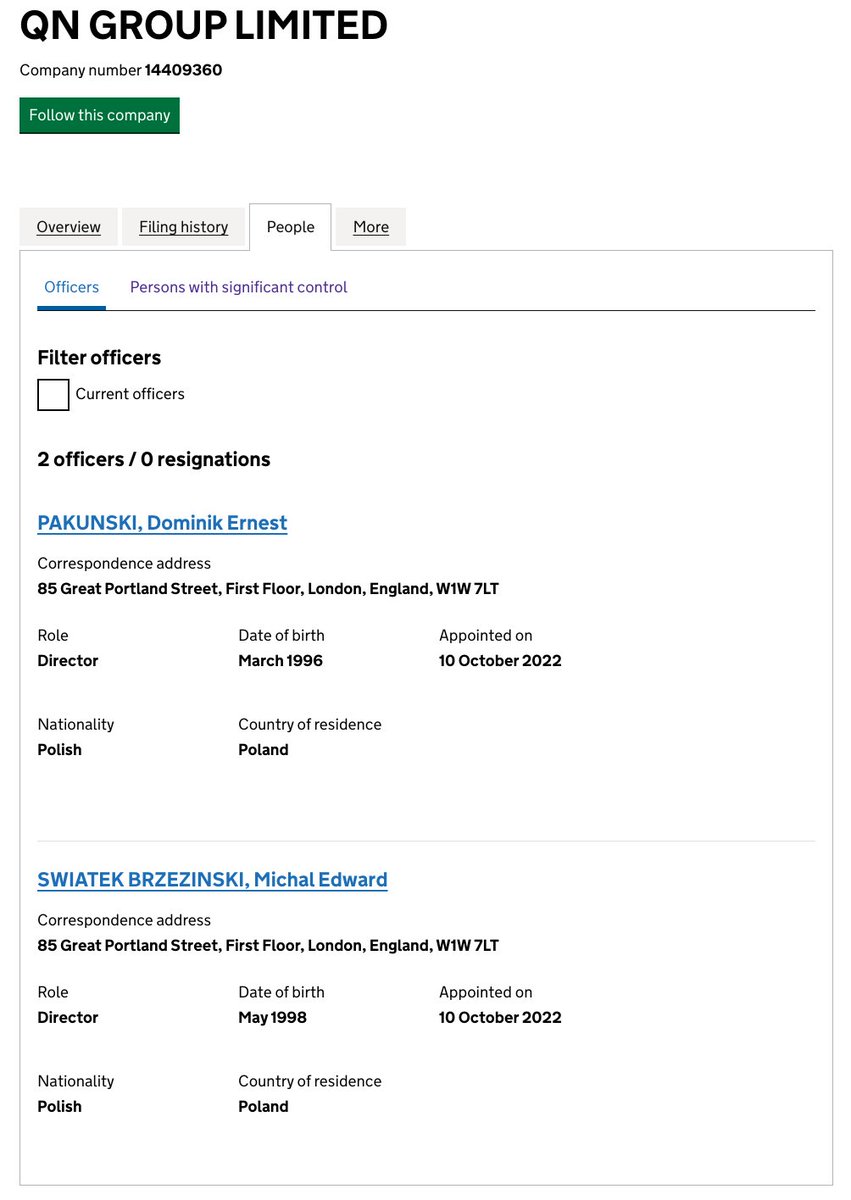Select the People tab
The width and height of the screenshot is (851, 1200).
[290, 227]
